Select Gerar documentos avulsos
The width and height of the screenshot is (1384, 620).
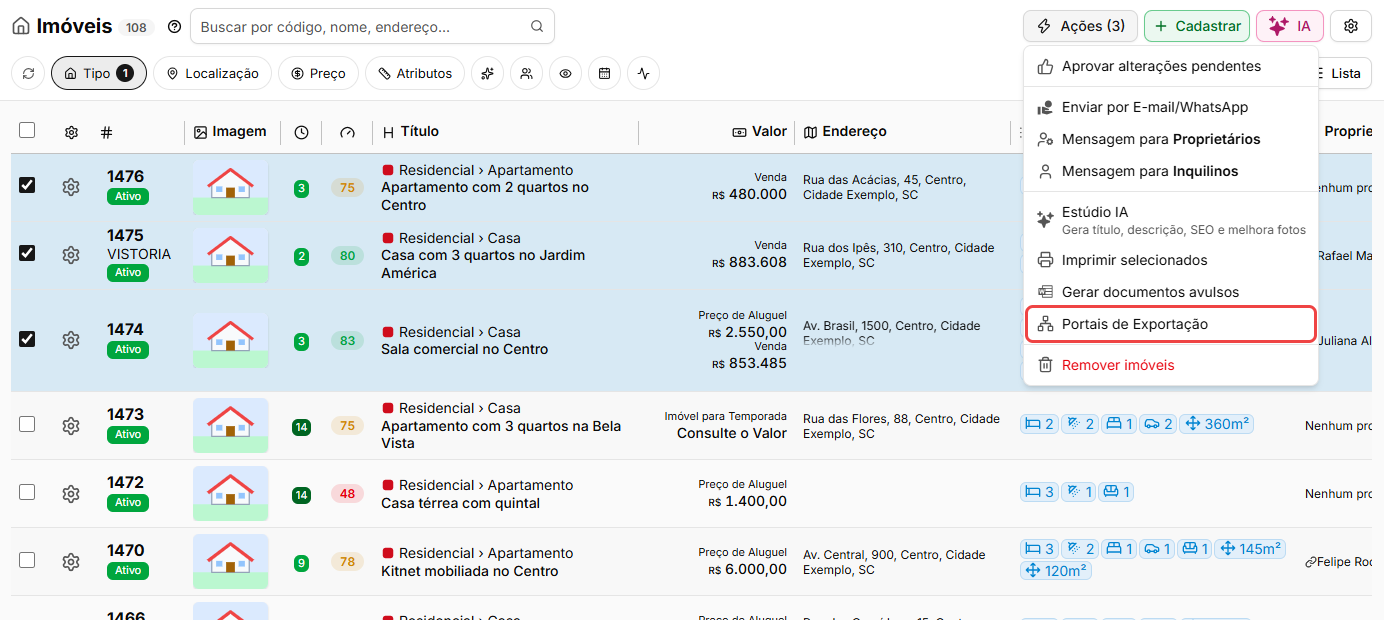click(x=1171, y=292)
